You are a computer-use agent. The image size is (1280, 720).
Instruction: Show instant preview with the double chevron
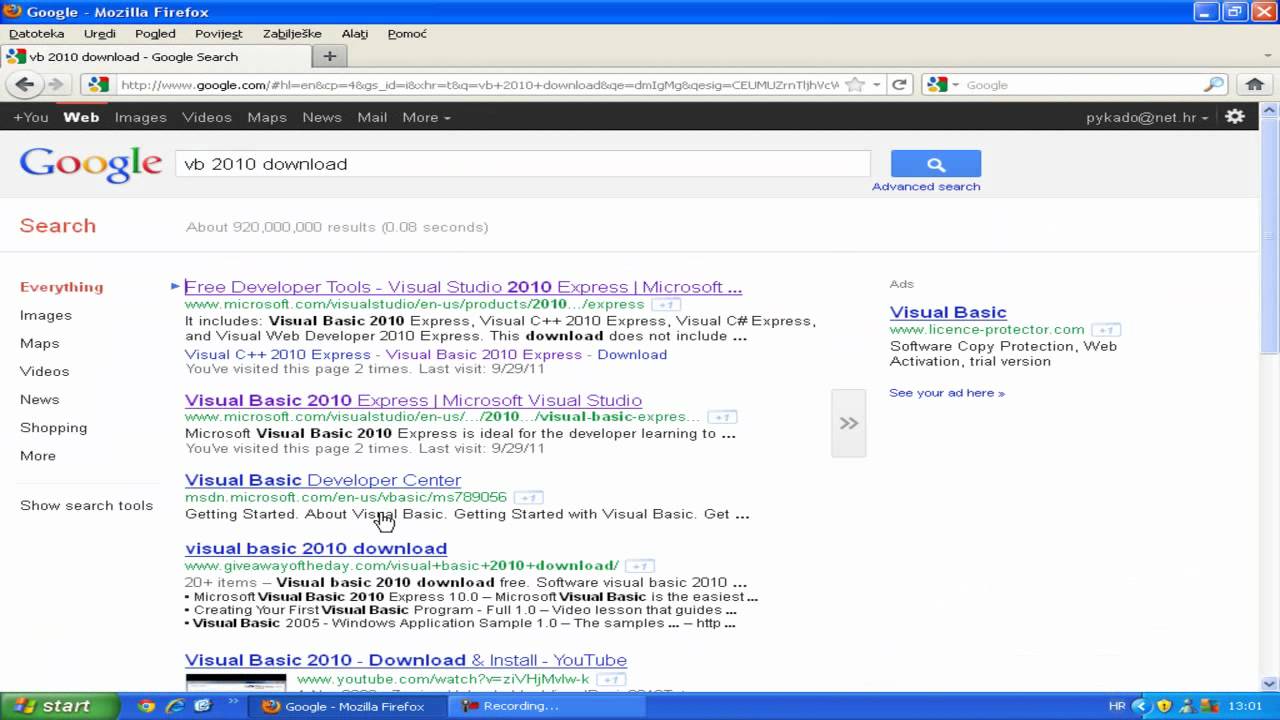pyautogui.click(x=848, y=423)
